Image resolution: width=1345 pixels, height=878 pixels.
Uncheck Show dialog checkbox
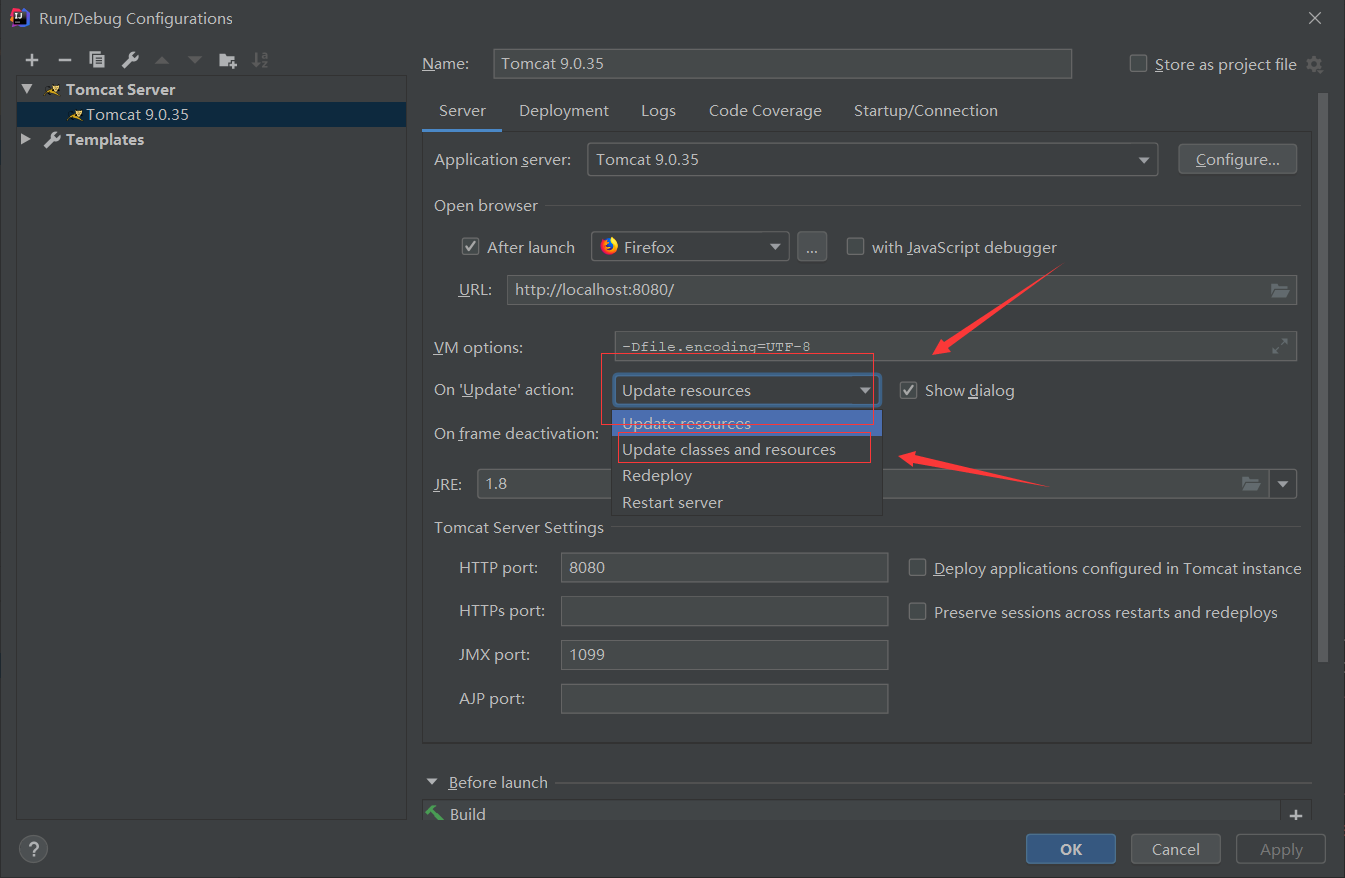908,390
